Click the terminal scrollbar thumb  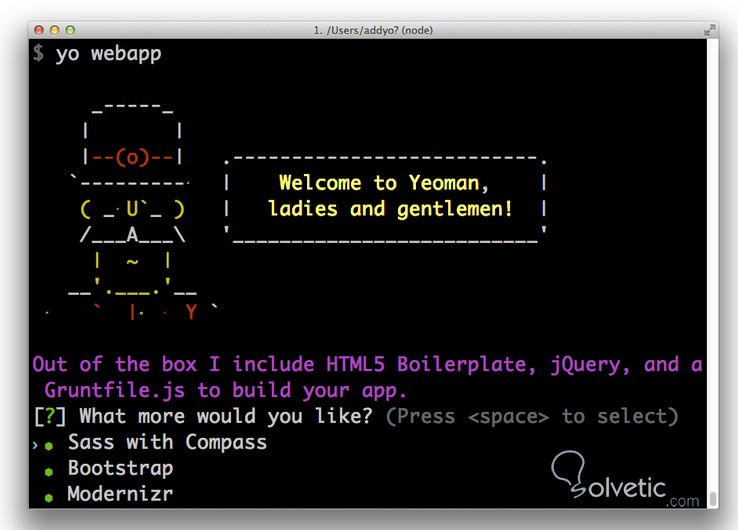(713, 498)
